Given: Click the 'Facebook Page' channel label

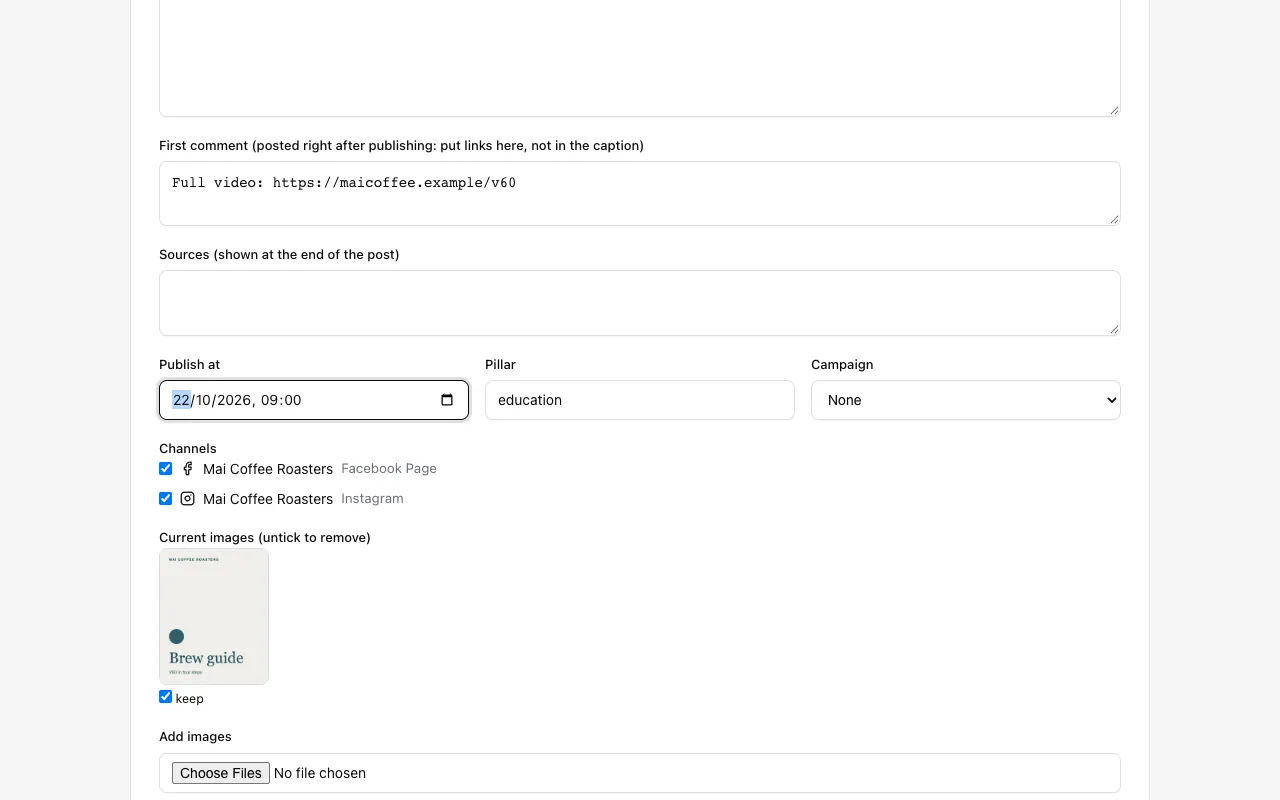Looking at the screenshot, I should 389,468.
